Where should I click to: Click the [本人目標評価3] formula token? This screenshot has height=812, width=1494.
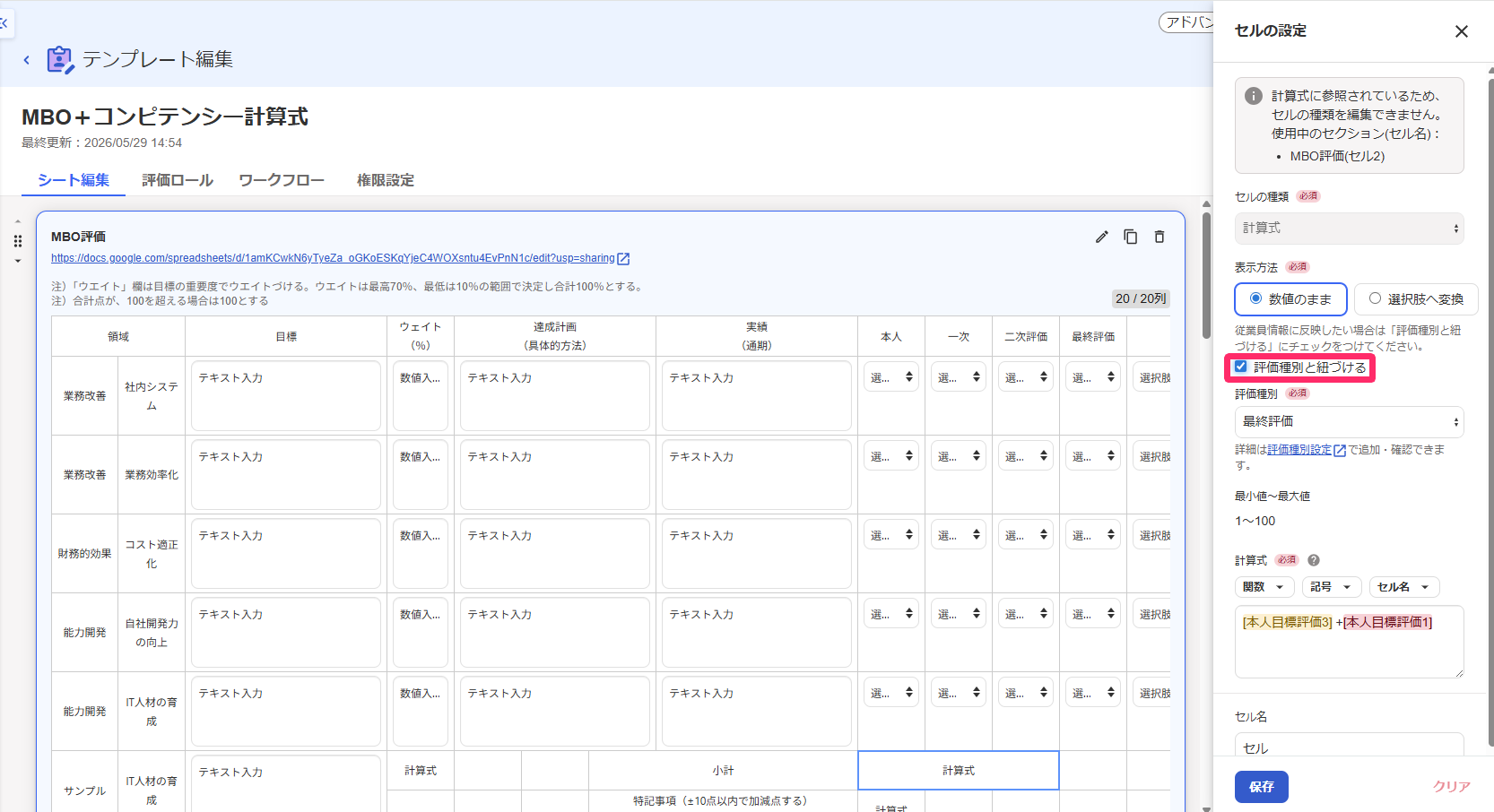point(1288,622)
